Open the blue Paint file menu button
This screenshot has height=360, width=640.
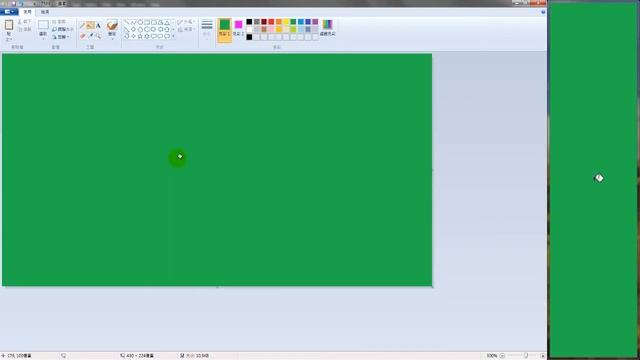tap(9, 12)
